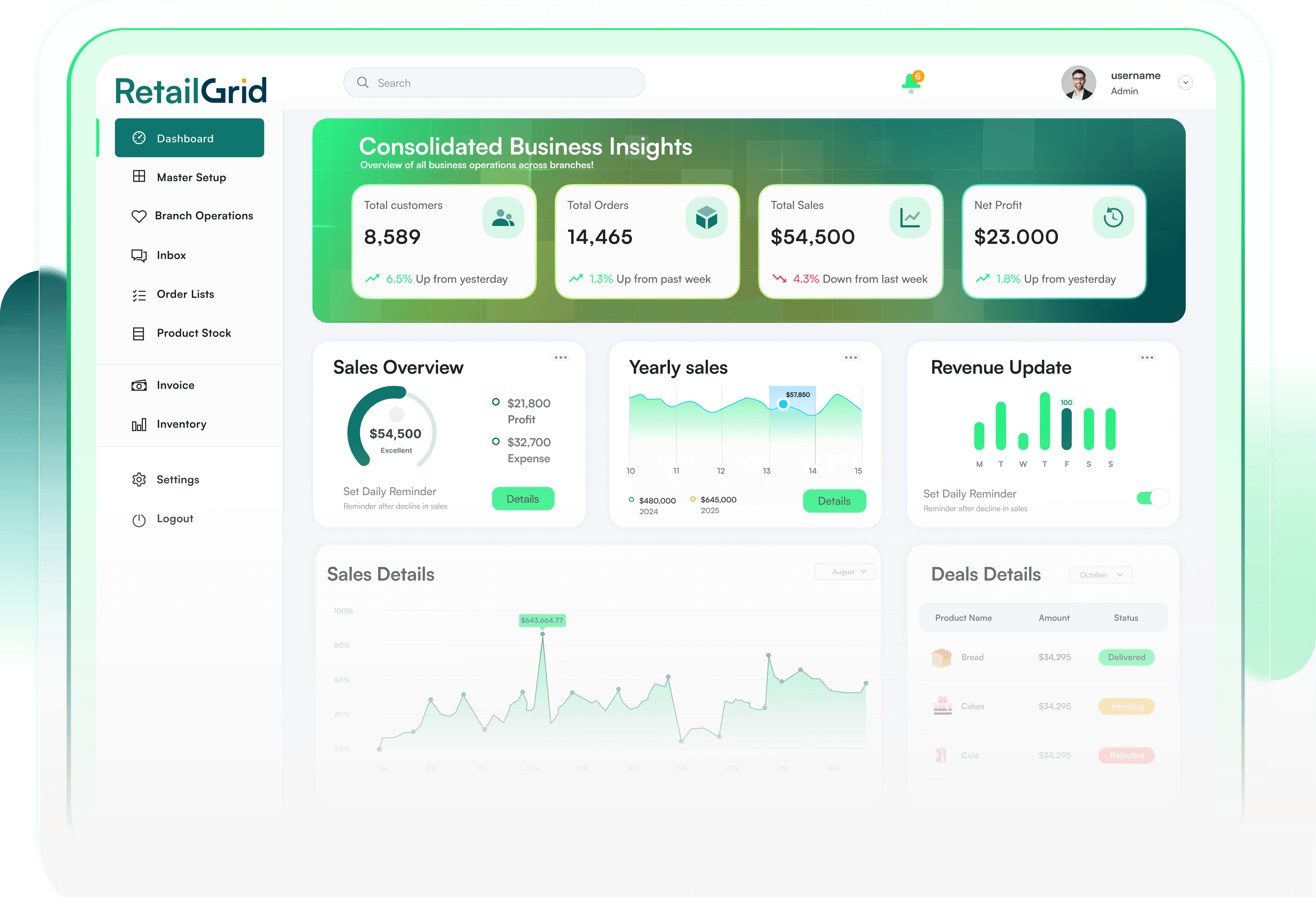Click the Delivered status badge for Bread

[x=1126, y=657]
